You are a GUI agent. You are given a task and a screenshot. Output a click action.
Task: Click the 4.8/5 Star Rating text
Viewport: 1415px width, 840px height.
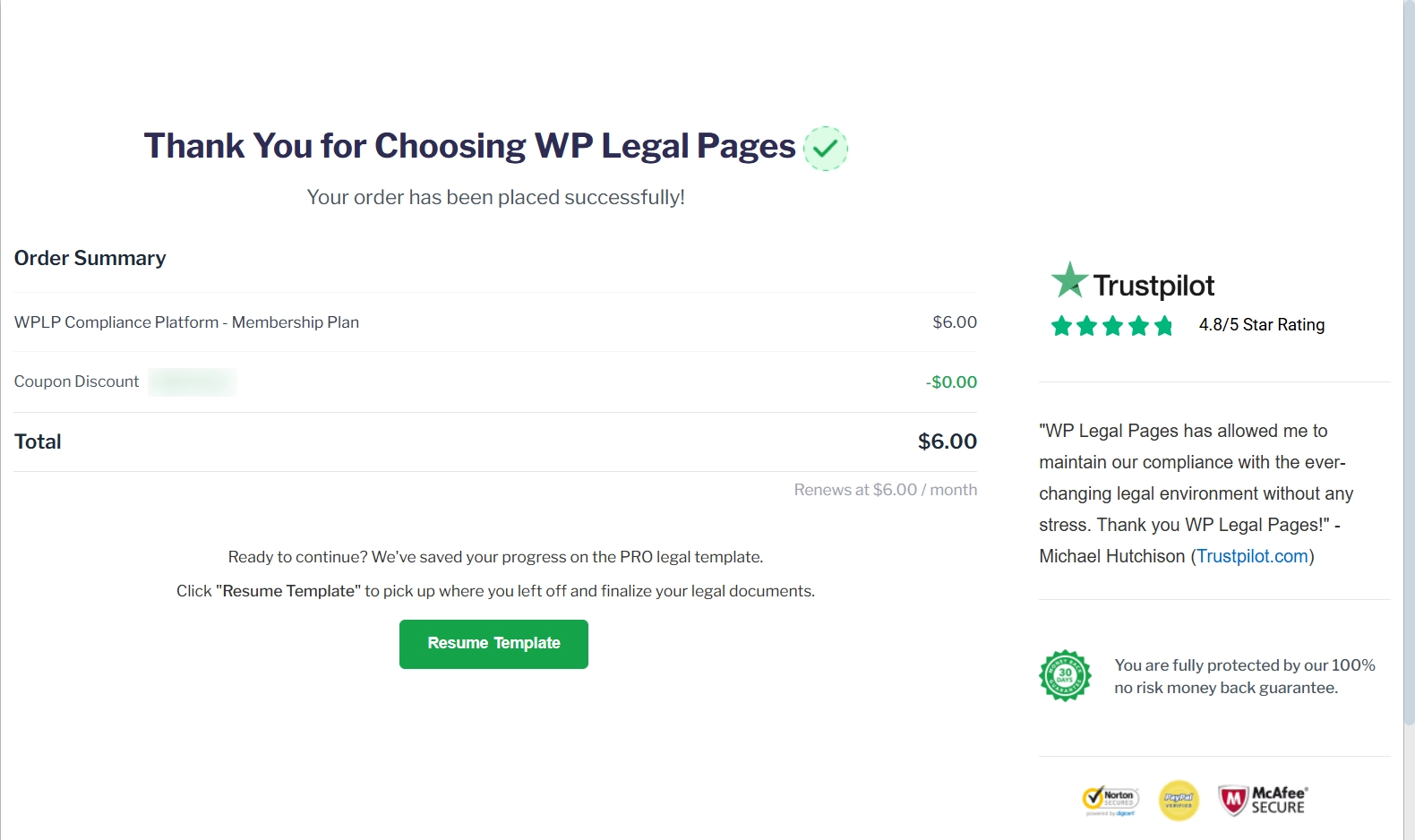pos(1261,325)
